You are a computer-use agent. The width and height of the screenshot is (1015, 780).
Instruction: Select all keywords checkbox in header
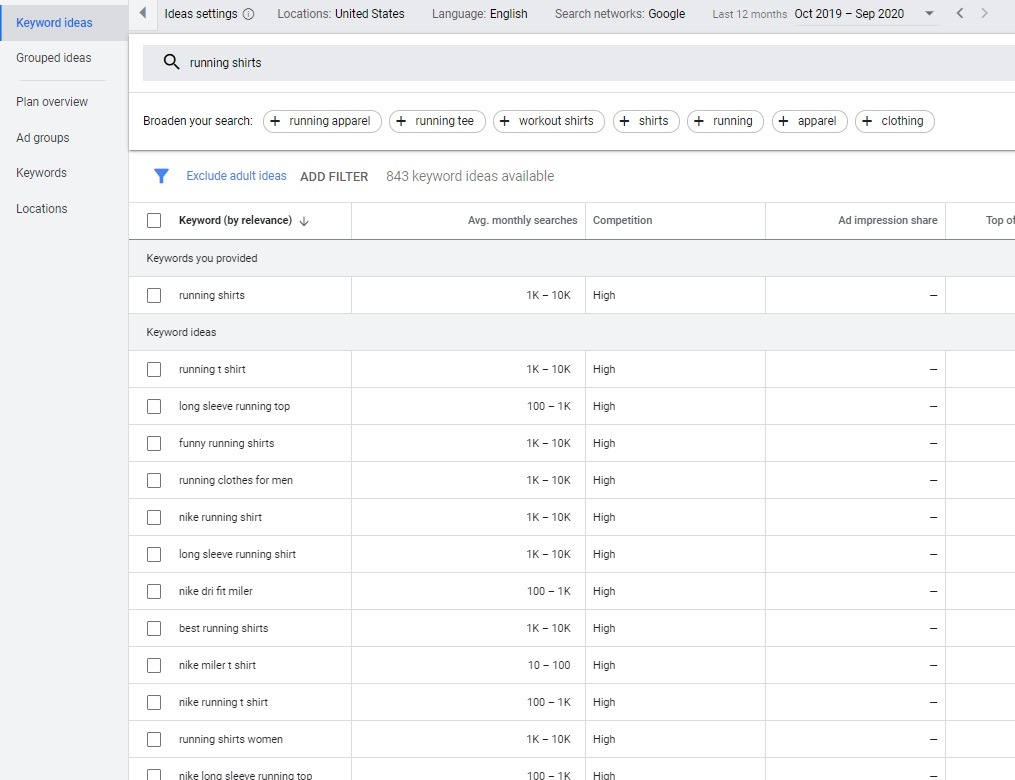tap(154, 220)
